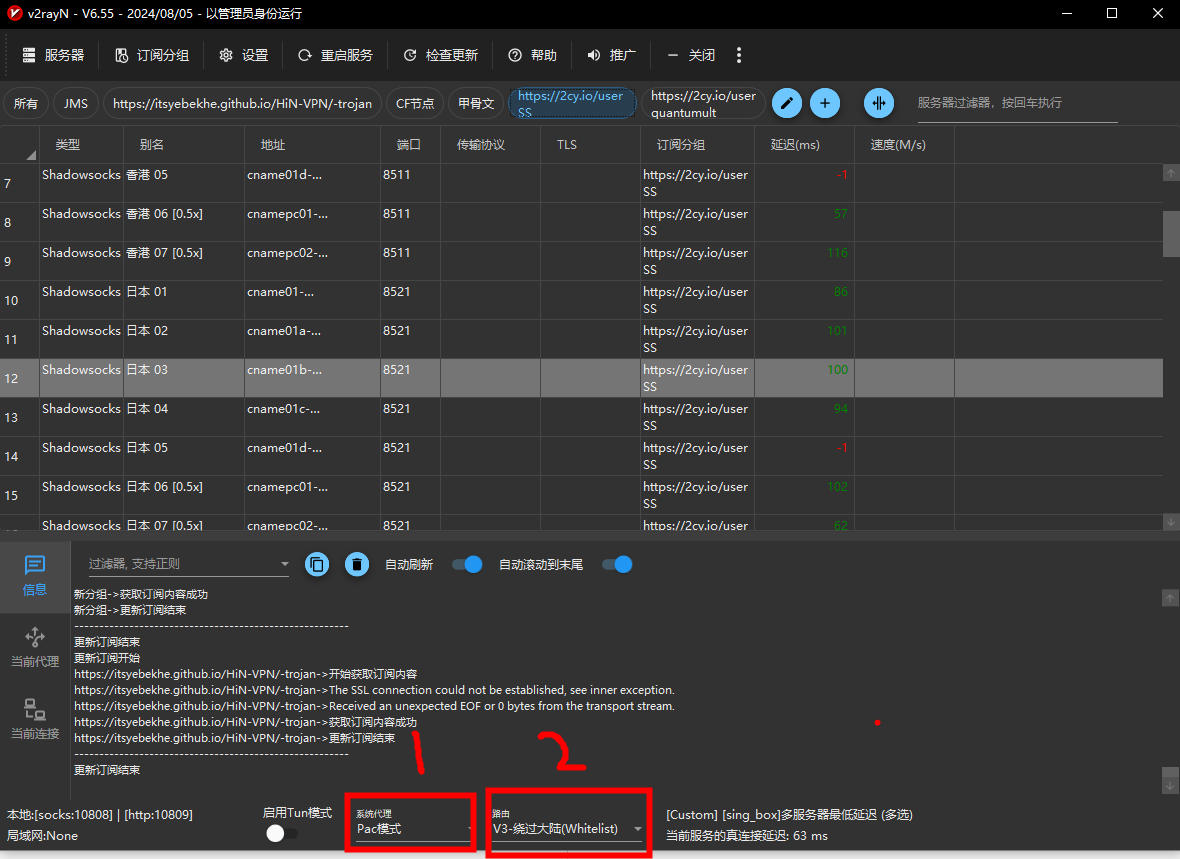Open the 路由 V3-绕过大陆 dropdown
1180x859 pixels.
tap(567, 828)
